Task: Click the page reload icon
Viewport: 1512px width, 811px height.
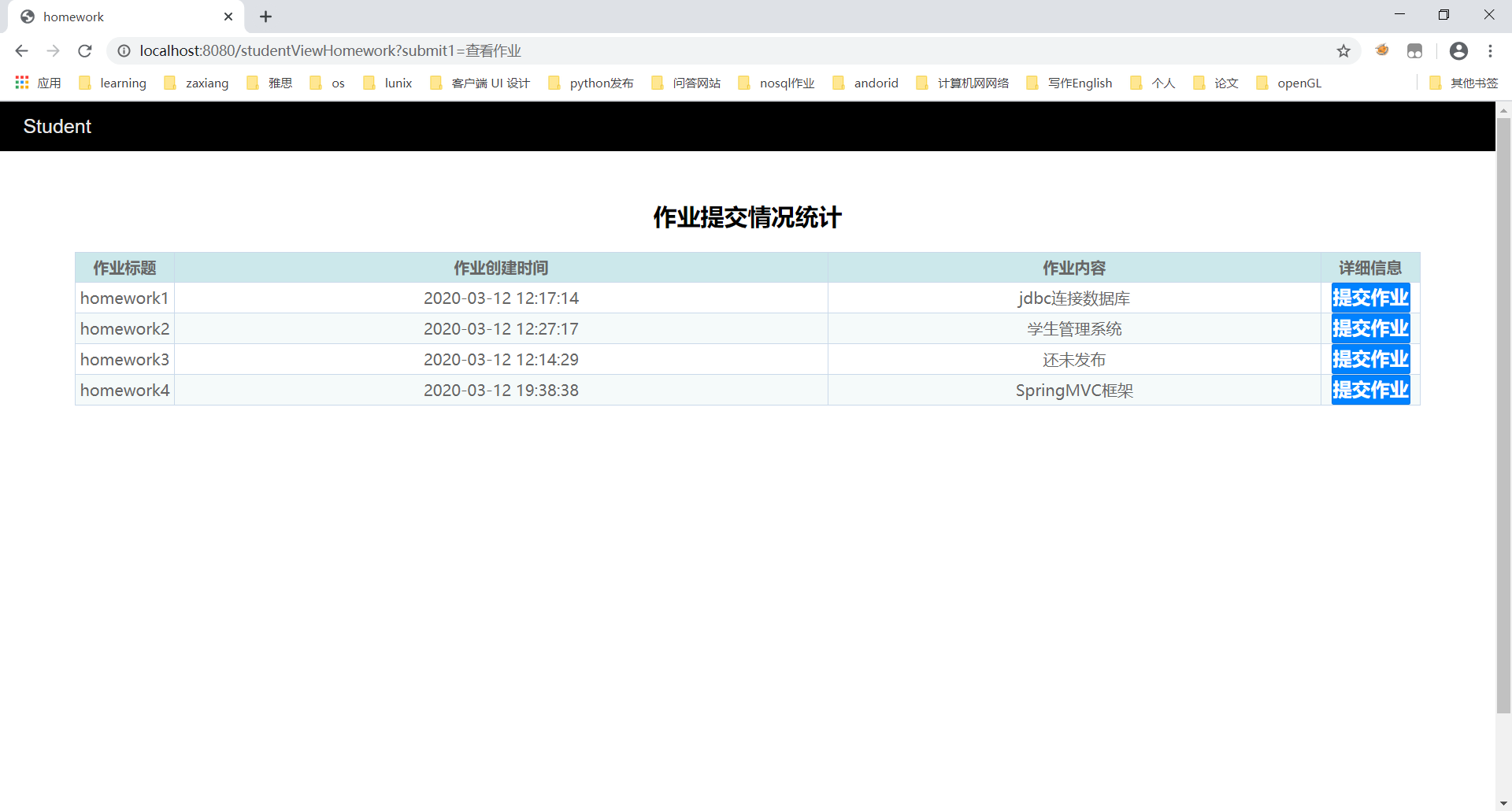Action: [x=84, y=50]
